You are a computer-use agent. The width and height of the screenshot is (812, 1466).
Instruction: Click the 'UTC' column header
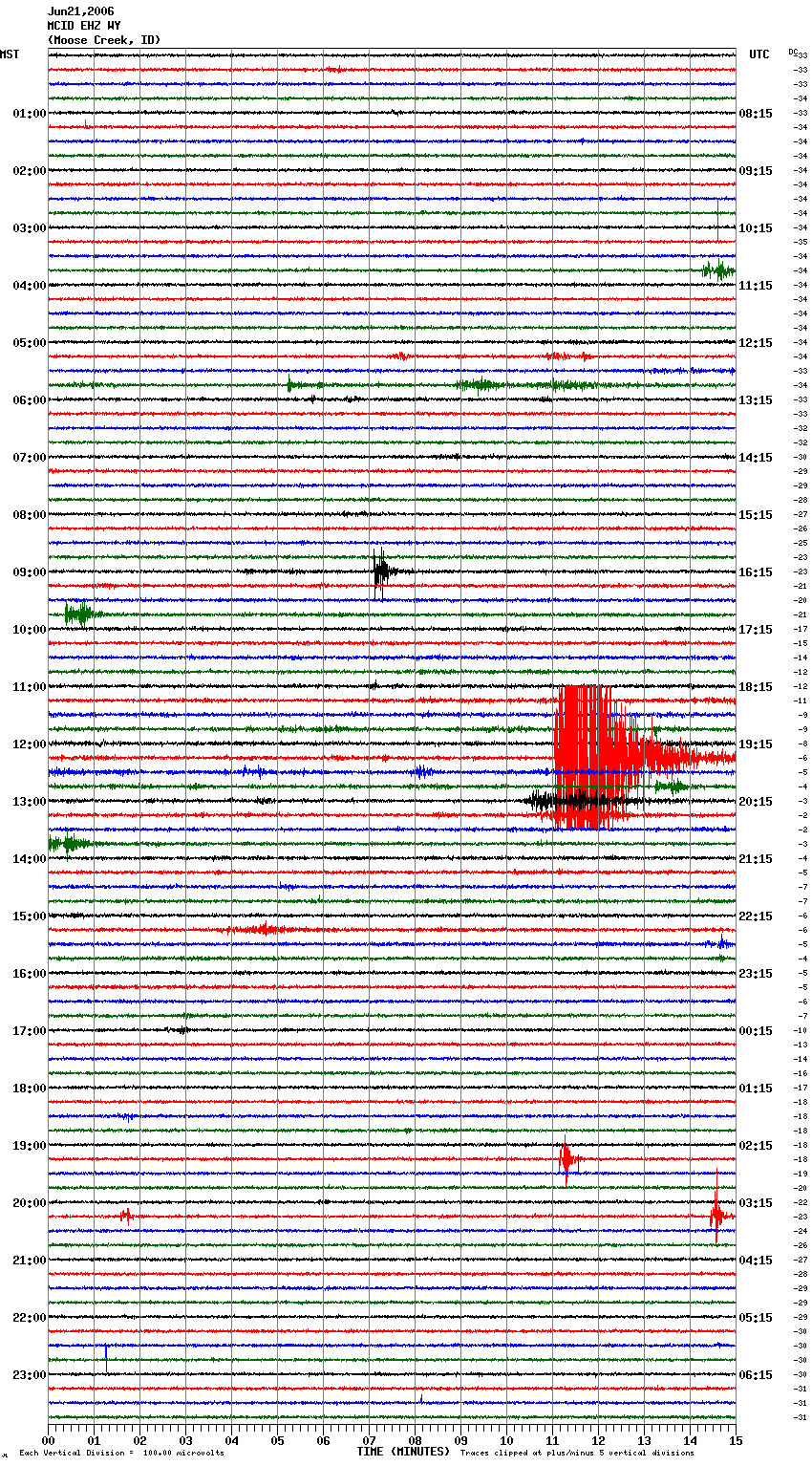(x=759, y=54)
